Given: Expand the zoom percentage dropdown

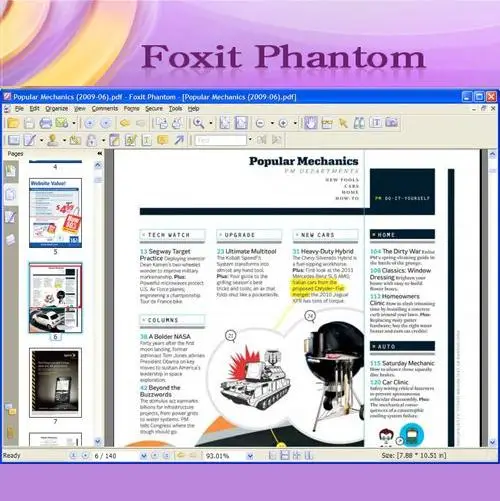Looking at the screenshot, I should (x=250, y=456).
